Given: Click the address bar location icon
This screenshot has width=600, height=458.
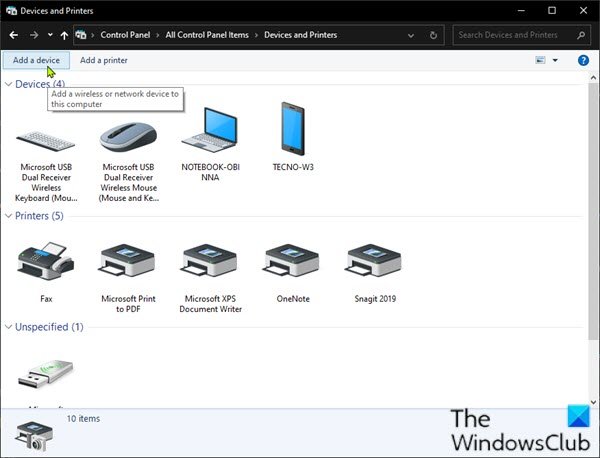Looking at the screenshot, I should pos(81,35).
